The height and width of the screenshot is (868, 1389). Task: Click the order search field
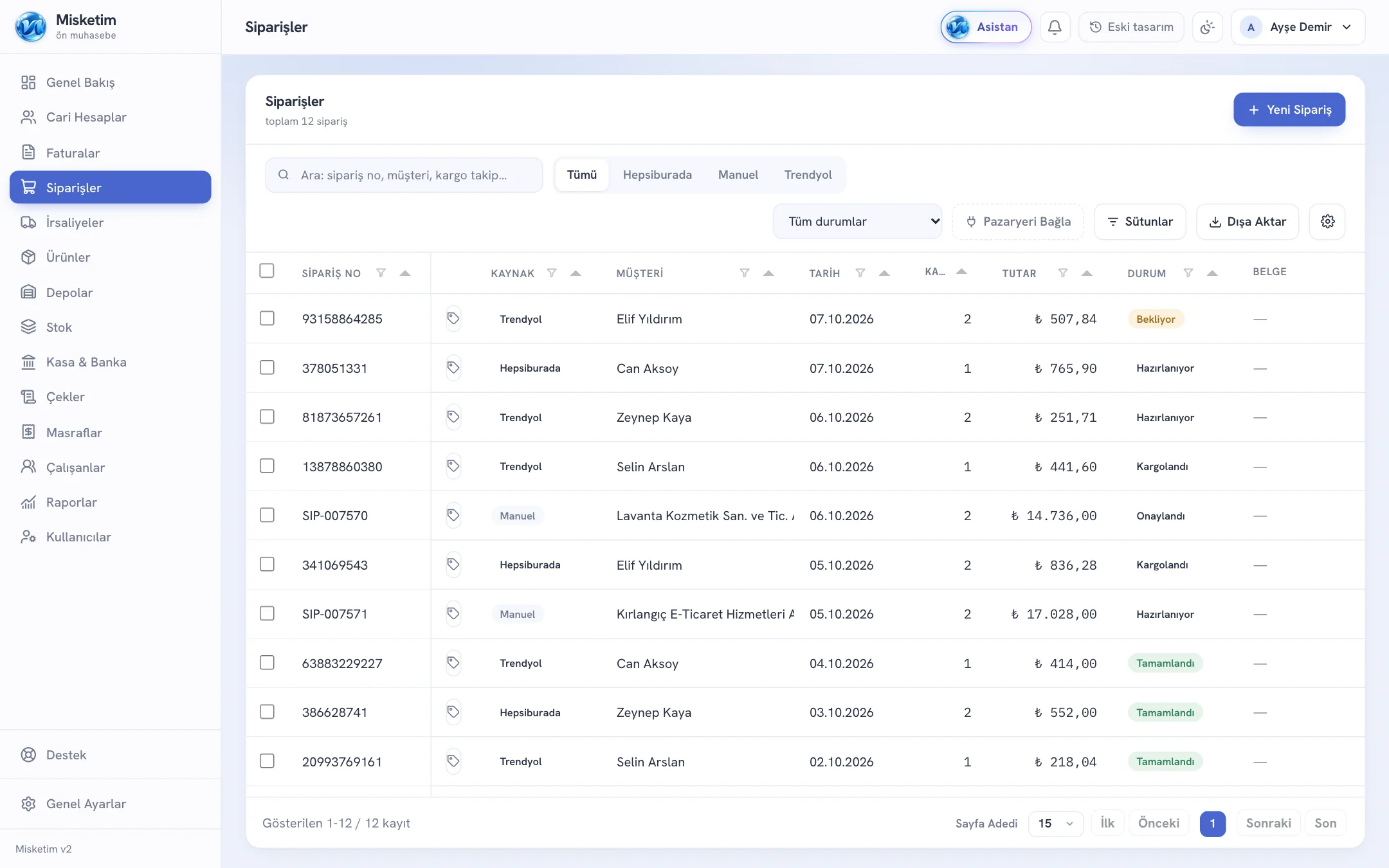[404, 175]
